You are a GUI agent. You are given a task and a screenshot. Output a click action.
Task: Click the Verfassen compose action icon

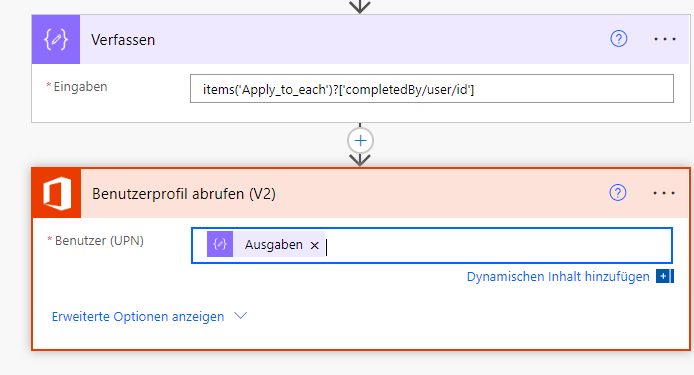coord(56,39)
